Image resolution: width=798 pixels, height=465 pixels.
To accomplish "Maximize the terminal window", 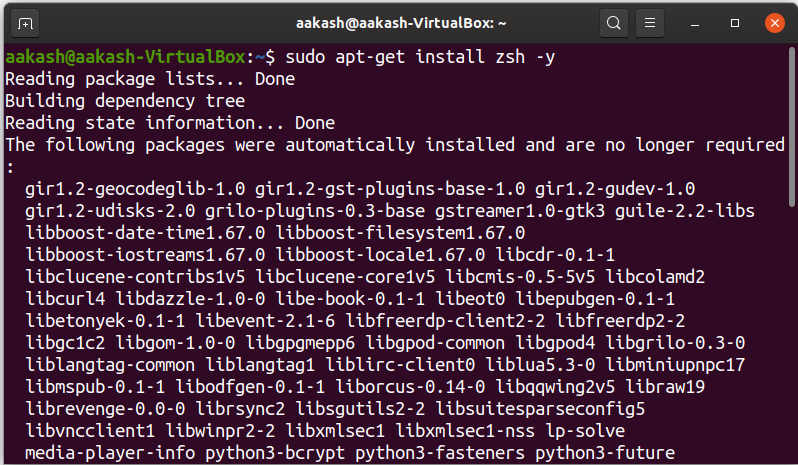I will [734, 23].
